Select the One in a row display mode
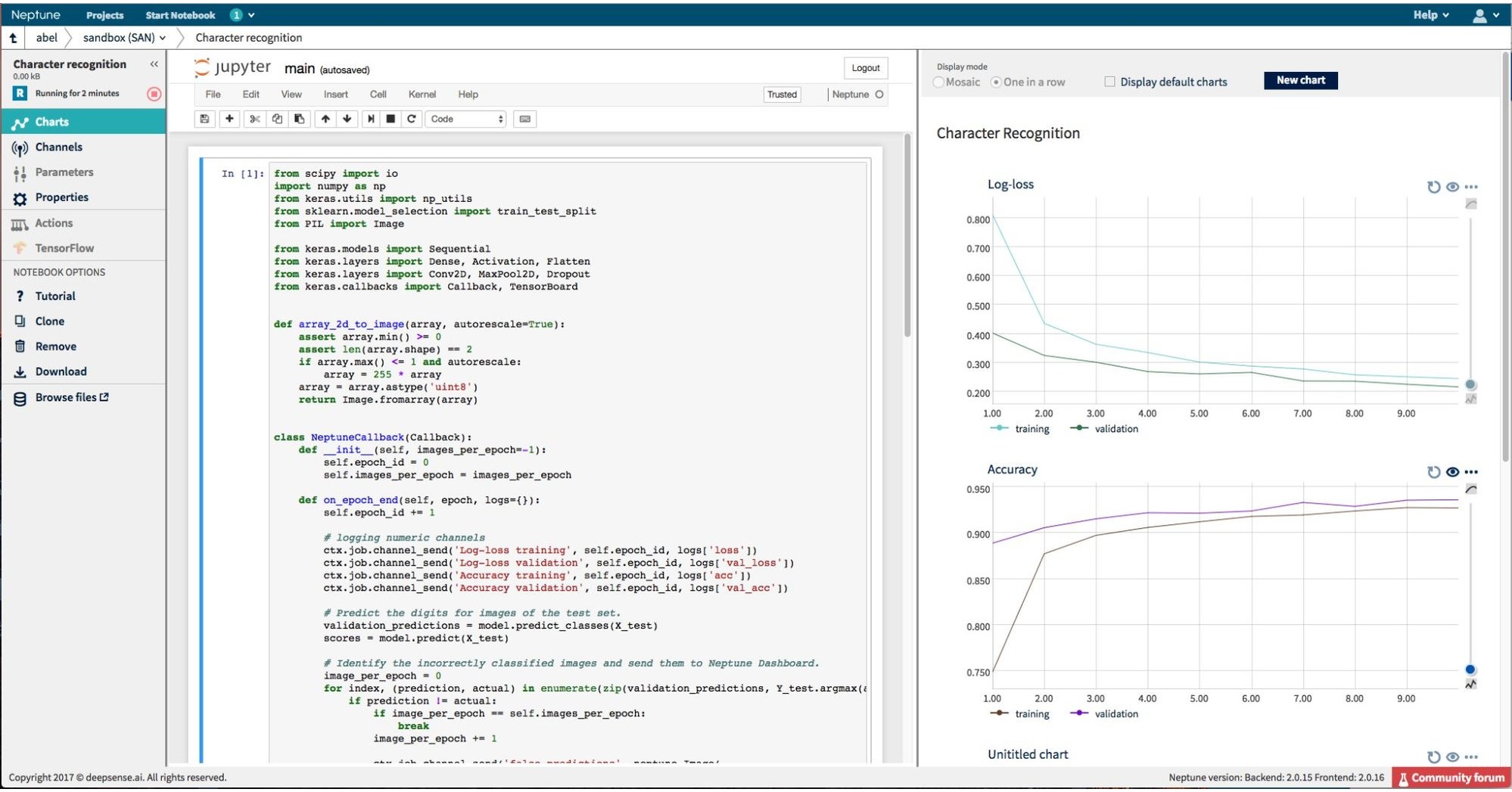 point(997,82)
